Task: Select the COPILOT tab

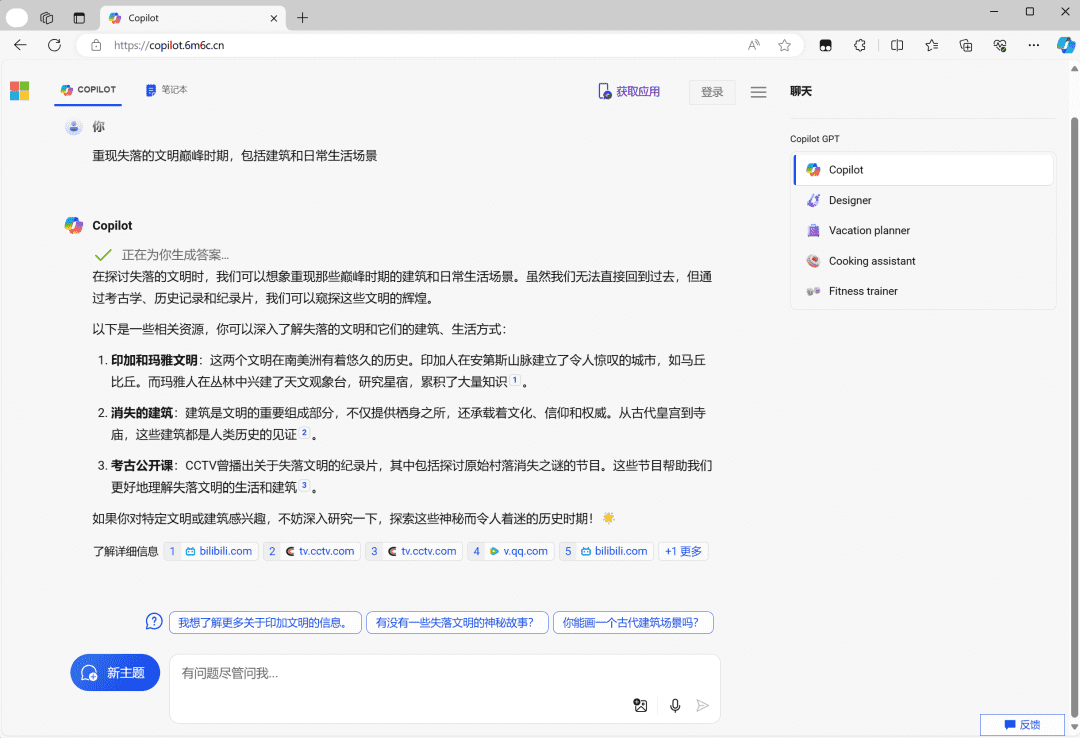Action: [x=88, y=89]
